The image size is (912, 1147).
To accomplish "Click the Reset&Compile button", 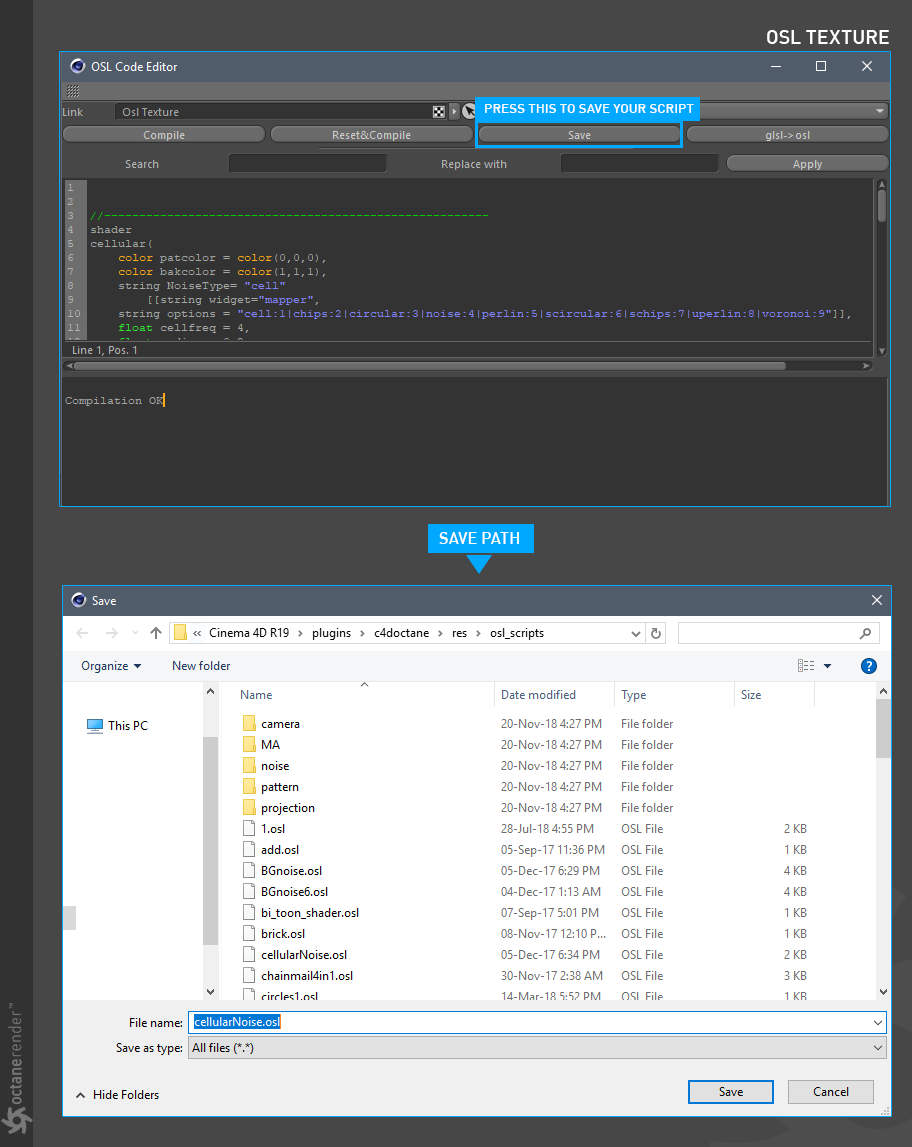I will (372, 135).
